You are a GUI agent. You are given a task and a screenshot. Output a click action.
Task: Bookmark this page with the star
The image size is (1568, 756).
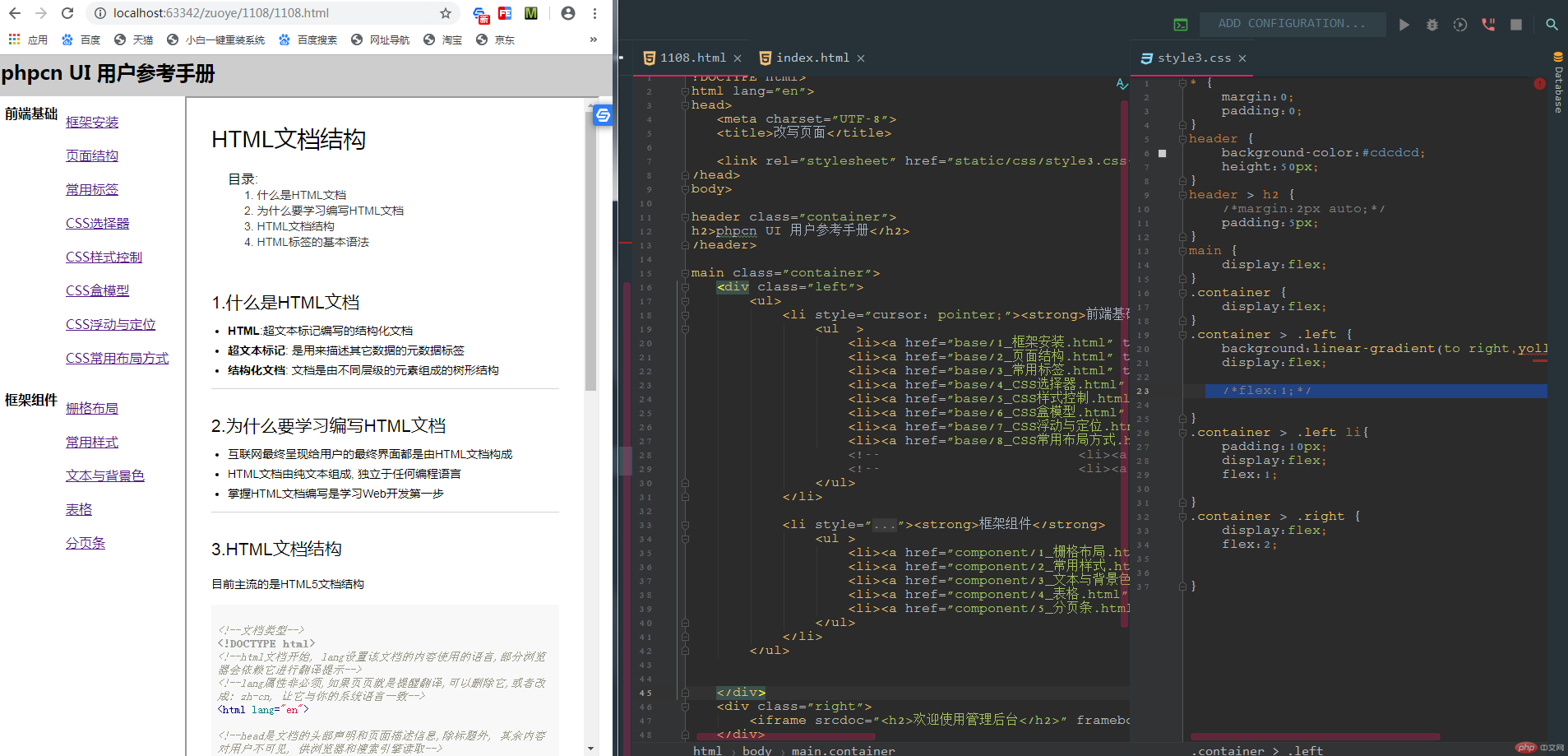point(446,13)
